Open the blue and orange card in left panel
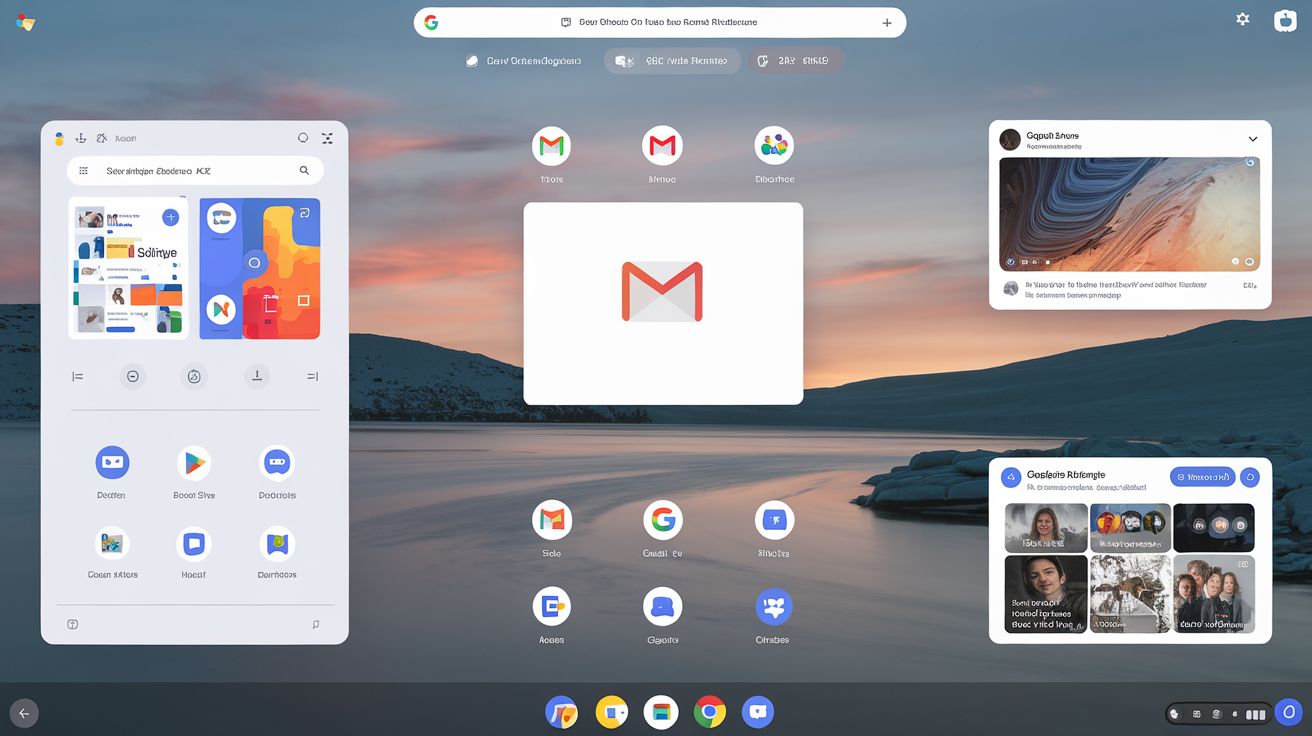Screen dimensions: 1312x736 pyautogui.click(x=260, y=268)
